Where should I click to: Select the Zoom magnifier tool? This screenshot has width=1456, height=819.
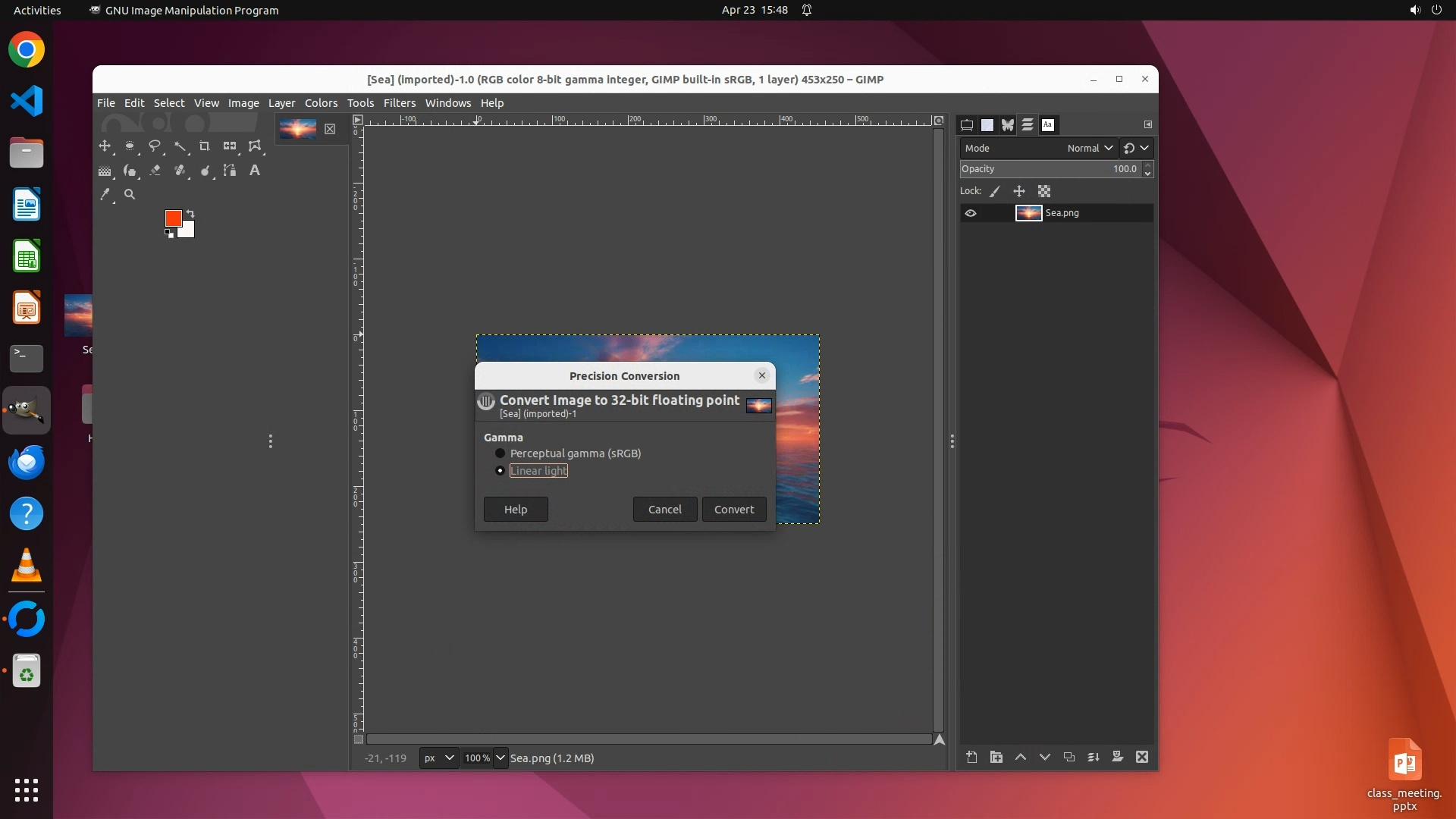pos(130,195)
